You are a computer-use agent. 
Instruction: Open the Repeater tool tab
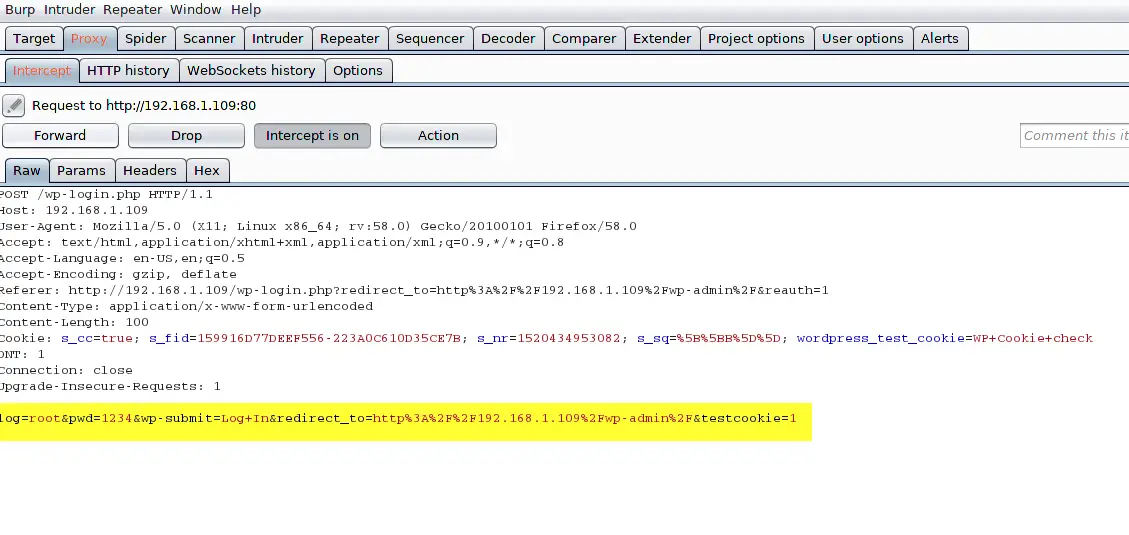349,39
